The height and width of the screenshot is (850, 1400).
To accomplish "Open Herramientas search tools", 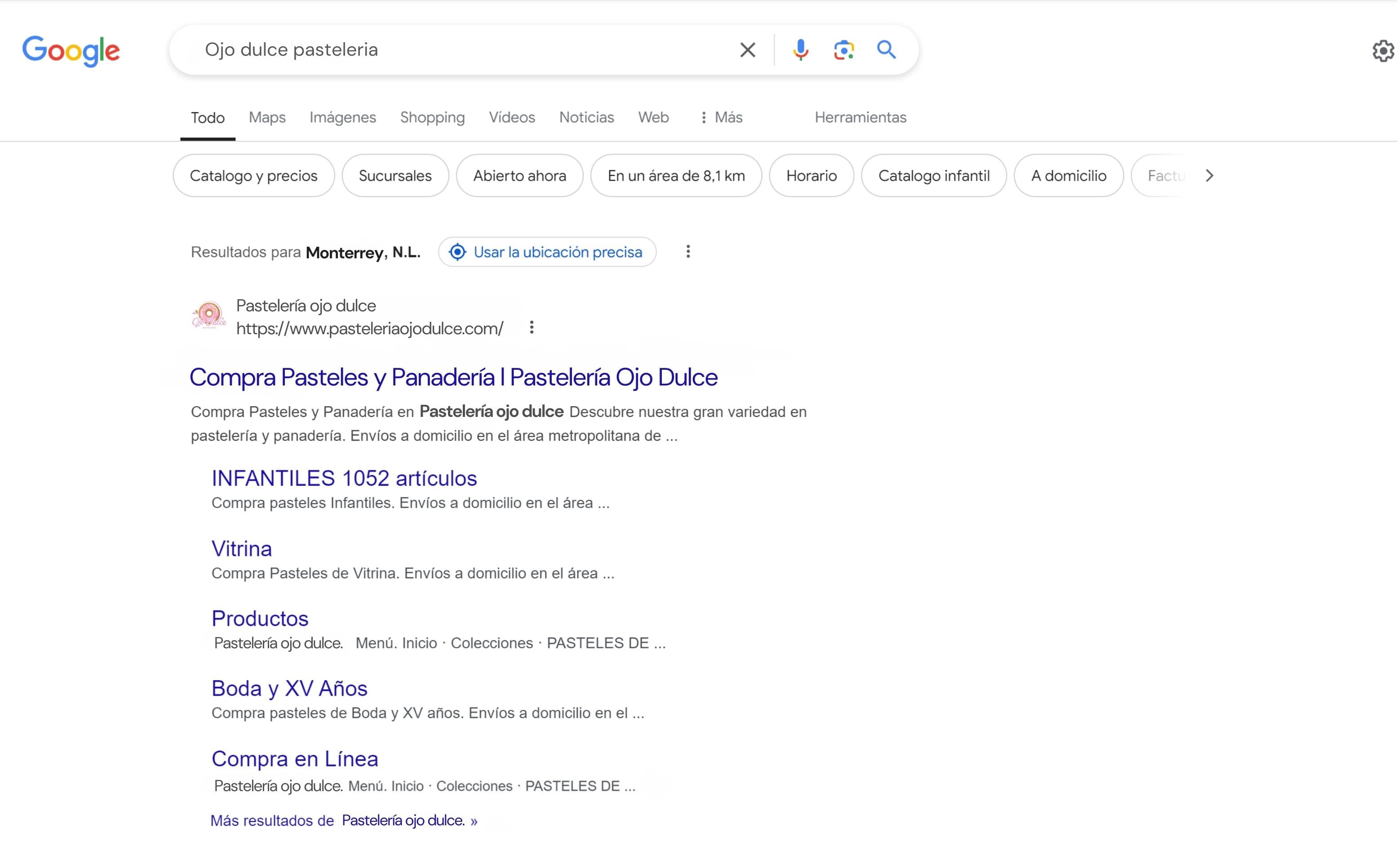I will coord(862,118).
